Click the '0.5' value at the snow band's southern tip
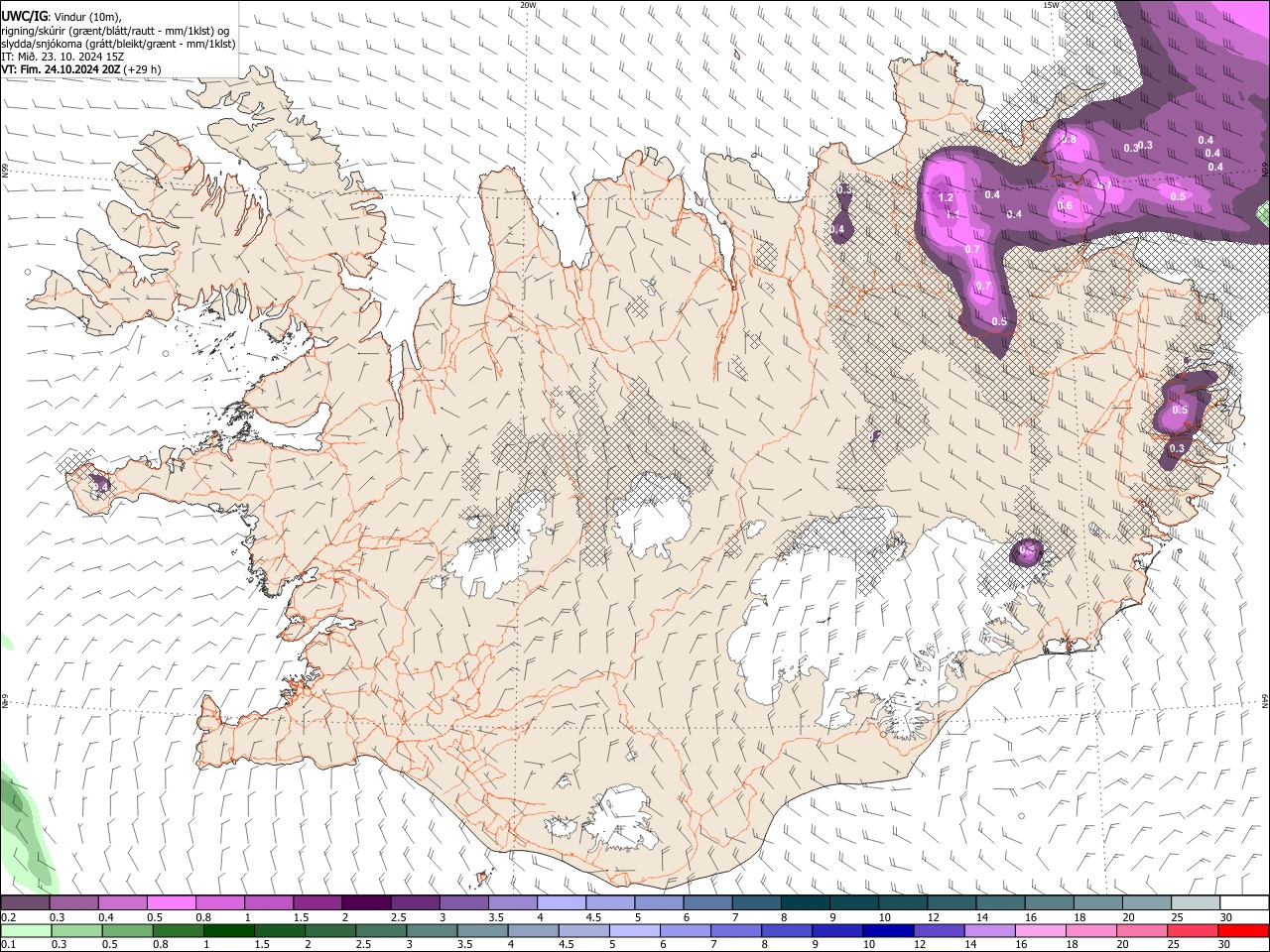This screenshot has width=1270, height=952. pos(999,321)
